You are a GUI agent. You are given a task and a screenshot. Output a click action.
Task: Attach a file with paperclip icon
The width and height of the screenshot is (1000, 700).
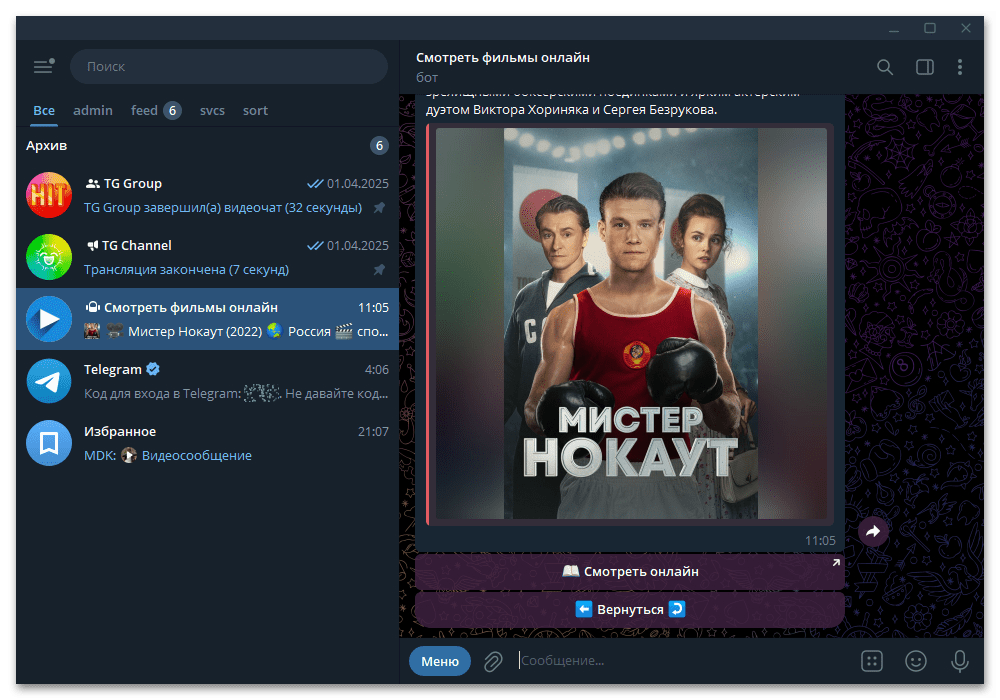click(493, 661)
